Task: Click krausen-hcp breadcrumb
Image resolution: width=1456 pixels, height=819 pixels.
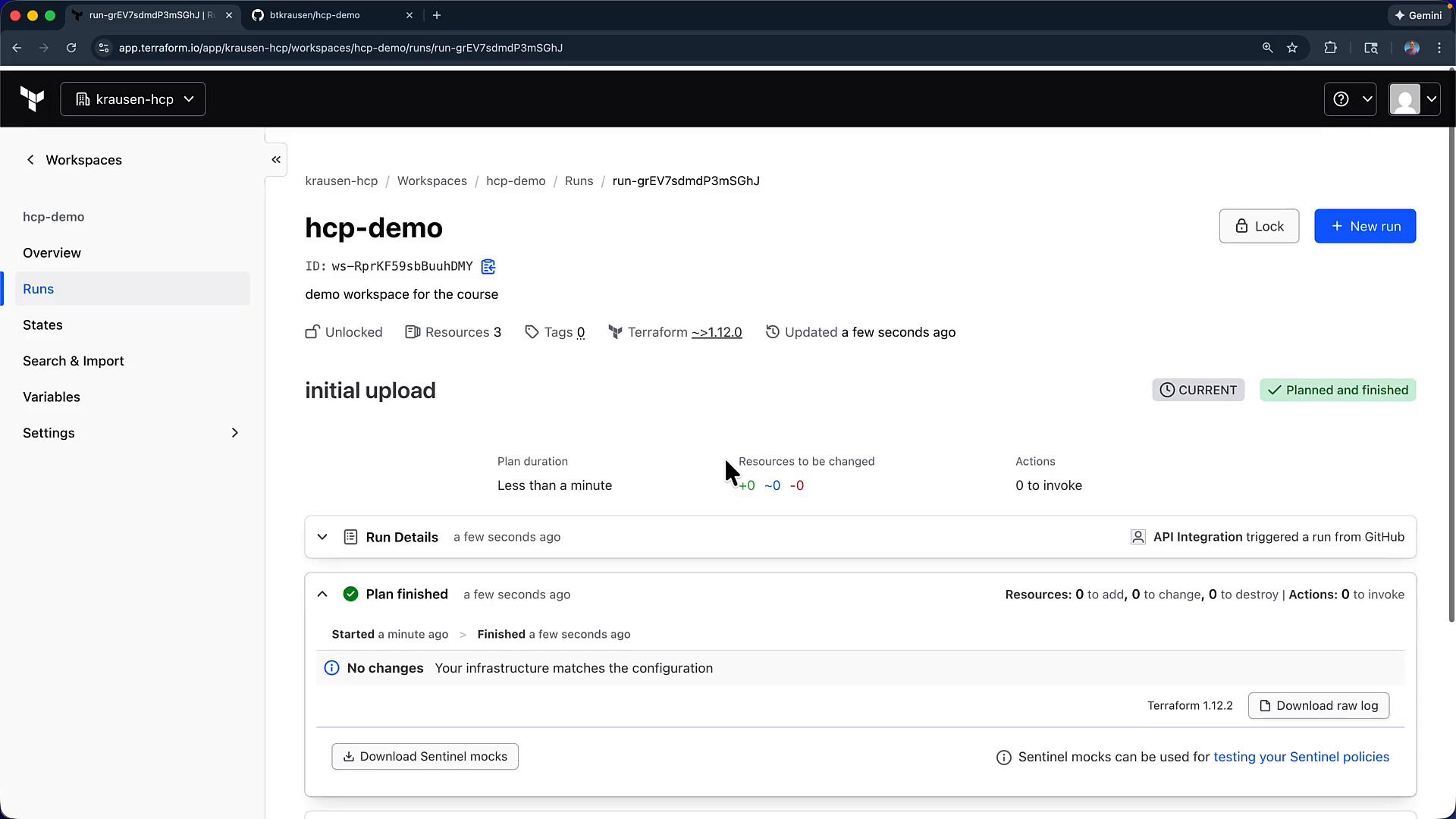Action: 341,181
